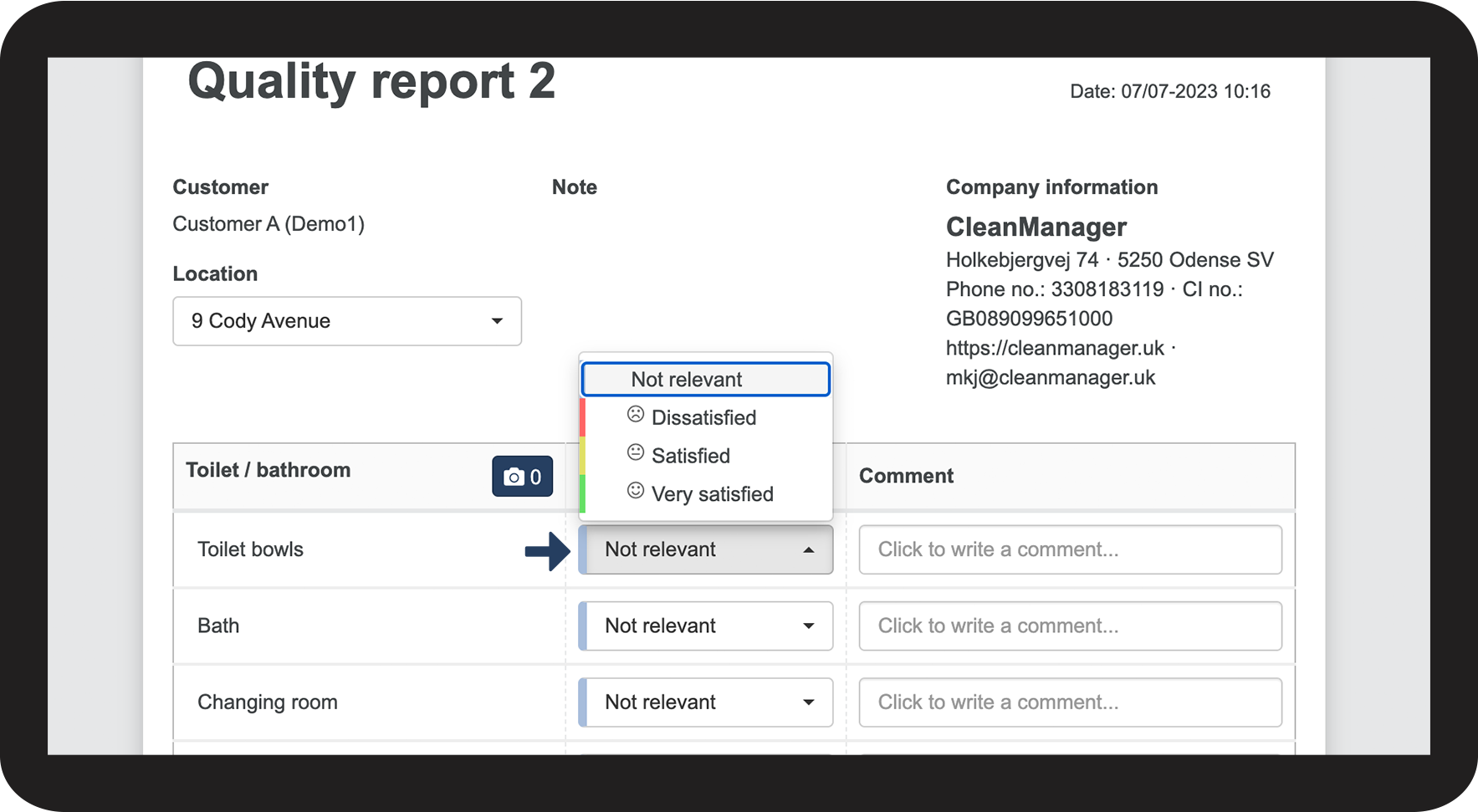1478x812 pixels.
Task: Click the comment field in the Bath row
Action: coord(1070,626)
